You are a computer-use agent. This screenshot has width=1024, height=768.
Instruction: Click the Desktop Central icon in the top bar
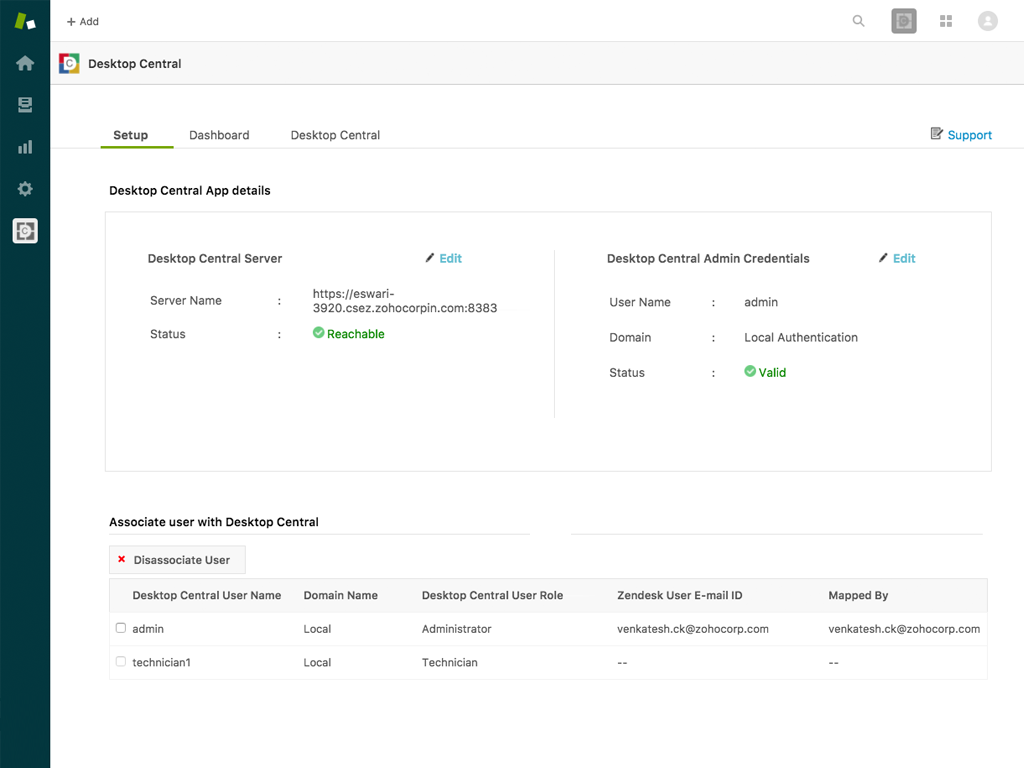(903, 20)
